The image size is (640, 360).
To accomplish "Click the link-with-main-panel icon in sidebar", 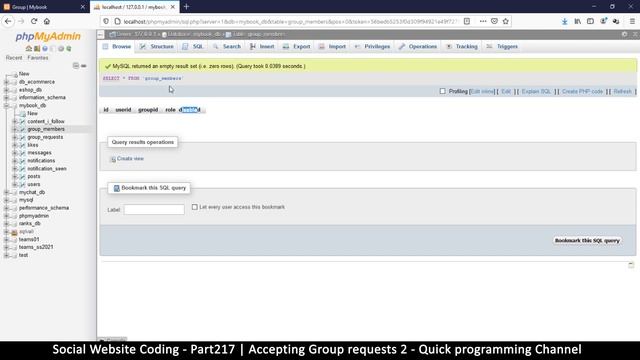I will 84,66.
